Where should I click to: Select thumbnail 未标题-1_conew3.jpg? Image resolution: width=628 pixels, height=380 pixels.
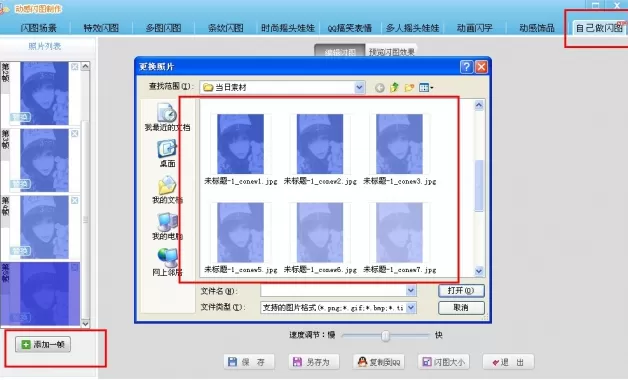399,144
